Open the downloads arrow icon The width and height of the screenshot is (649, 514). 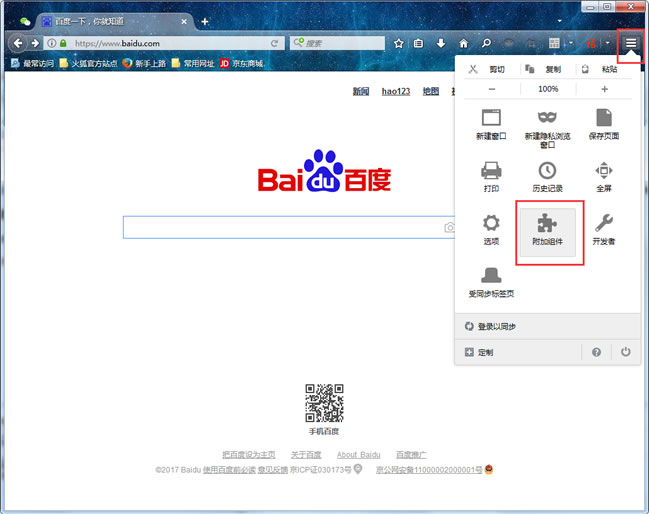click(441, 43)
